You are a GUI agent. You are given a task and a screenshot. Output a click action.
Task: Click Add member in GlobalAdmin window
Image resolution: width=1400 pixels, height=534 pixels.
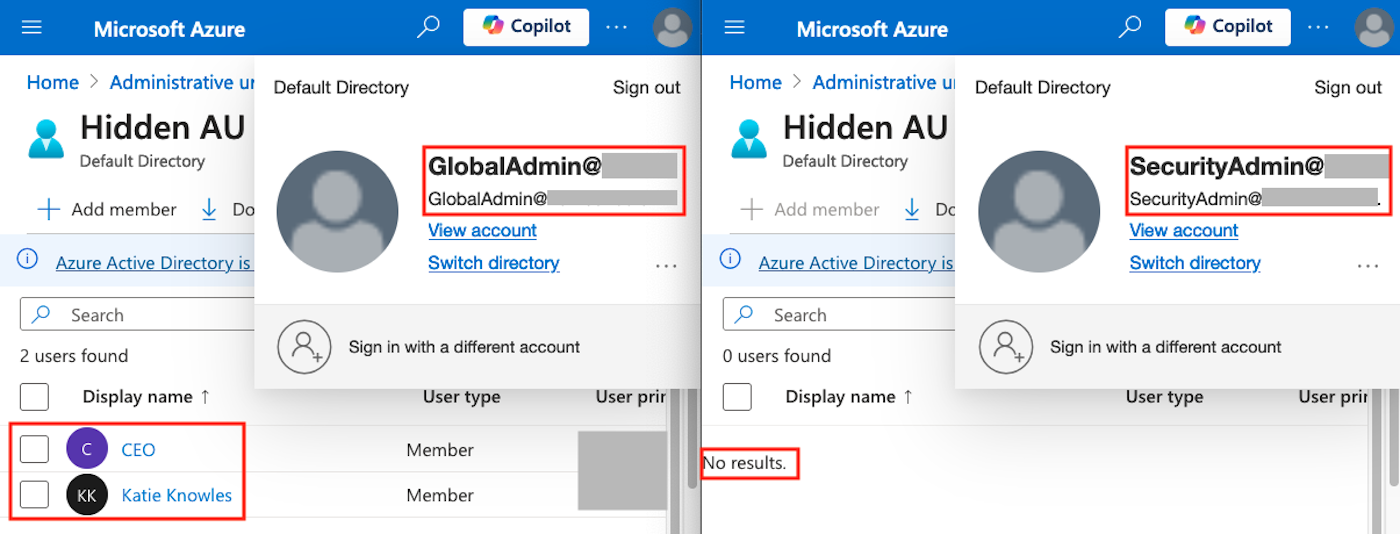coord(107,210)
